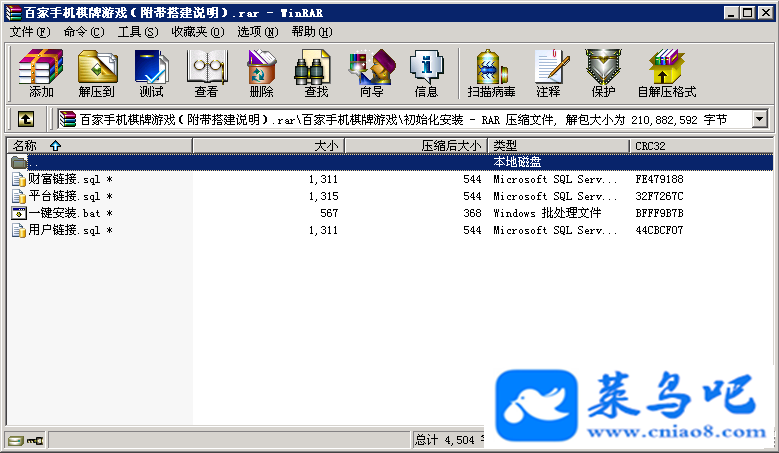Click size value 1,315

(323, 196)
